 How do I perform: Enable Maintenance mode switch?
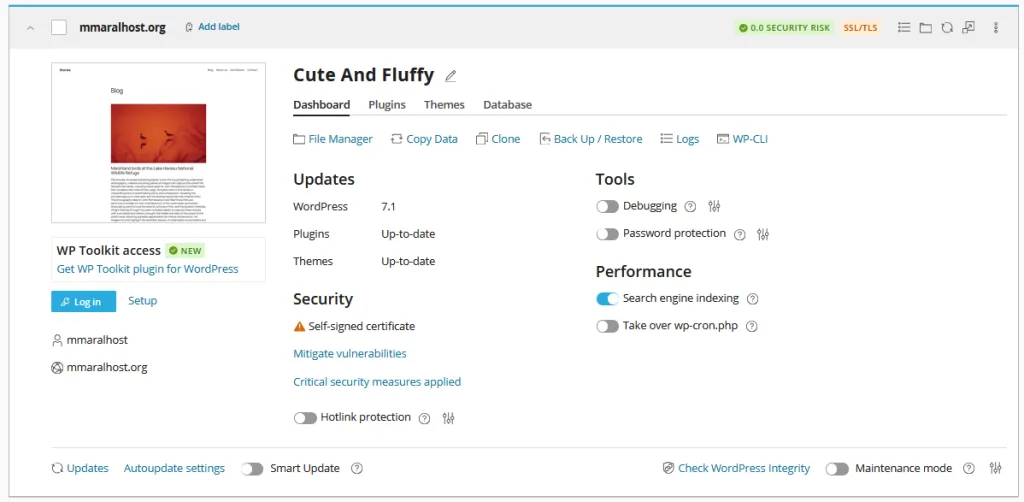pos(837,469)
